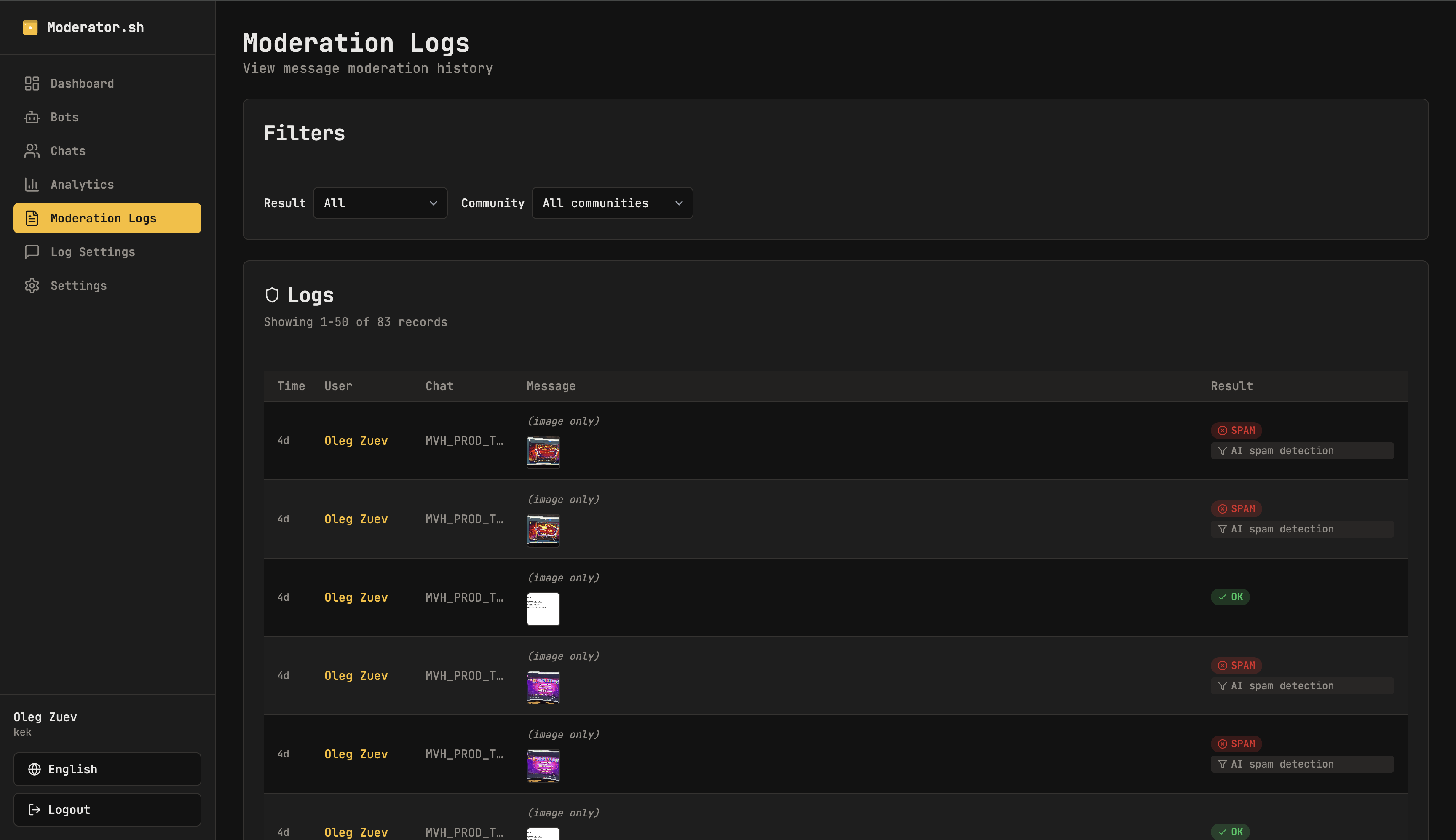Open Analytics using the bar chart icon

click(x=32, y=184)
